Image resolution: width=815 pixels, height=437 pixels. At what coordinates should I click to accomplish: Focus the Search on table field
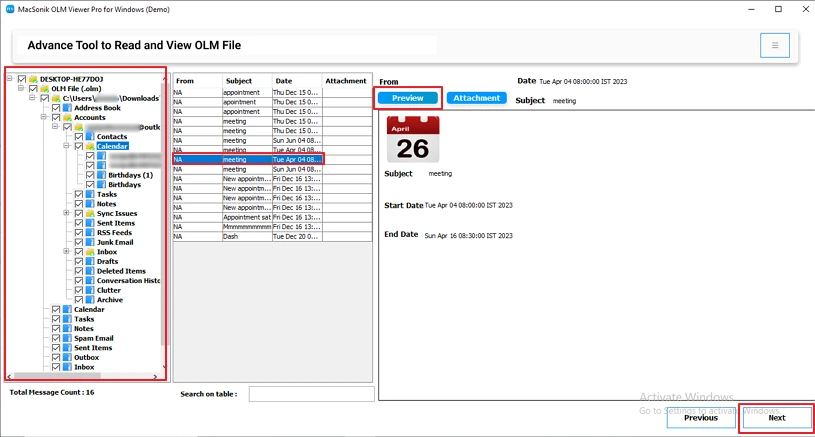click(x=311, y=394)
